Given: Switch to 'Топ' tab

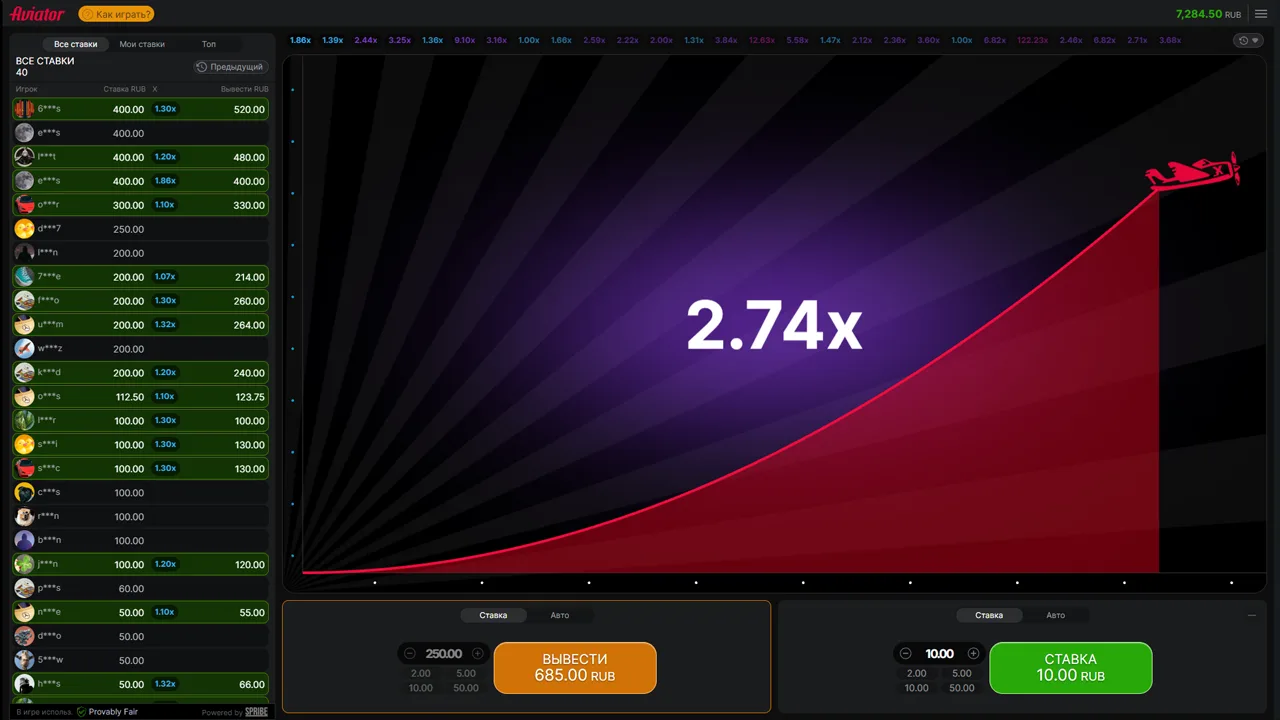Looking at the screenshot, I should coord(209,44).
